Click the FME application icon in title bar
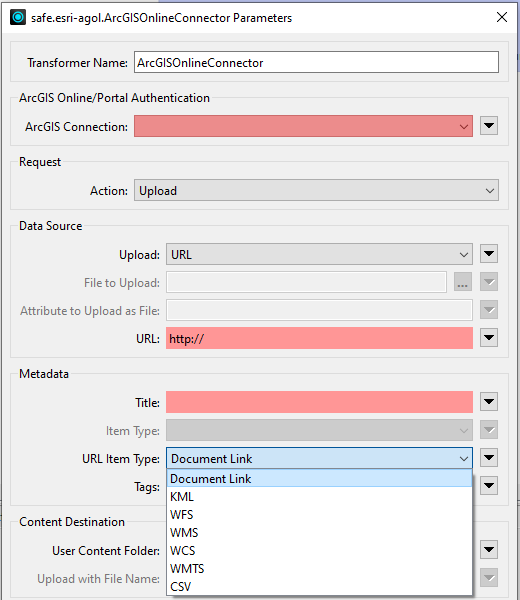 tap(18, 18)
